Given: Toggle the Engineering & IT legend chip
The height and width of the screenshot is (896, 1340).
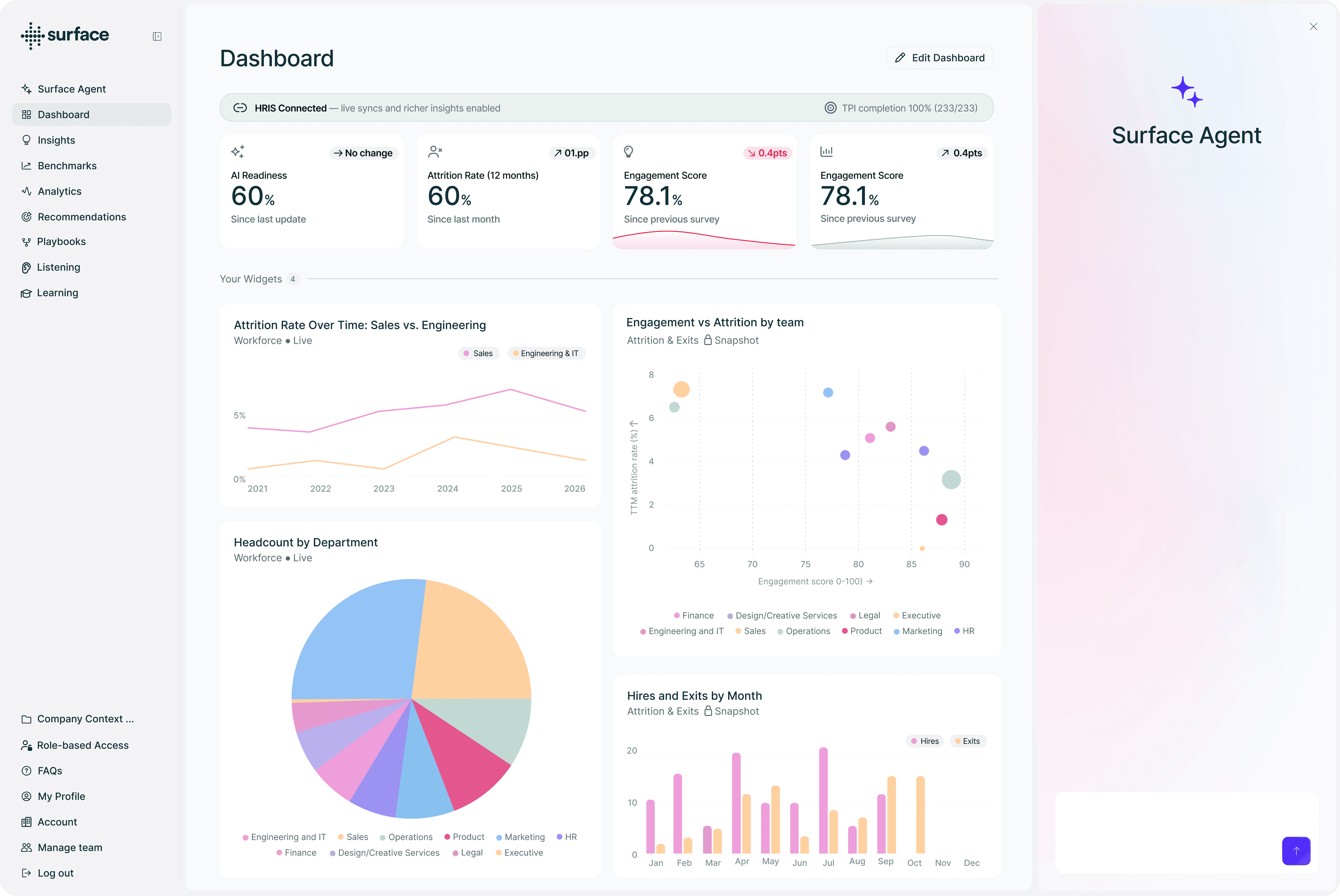Looking at the screenshot, I should (x=546, y=354).
